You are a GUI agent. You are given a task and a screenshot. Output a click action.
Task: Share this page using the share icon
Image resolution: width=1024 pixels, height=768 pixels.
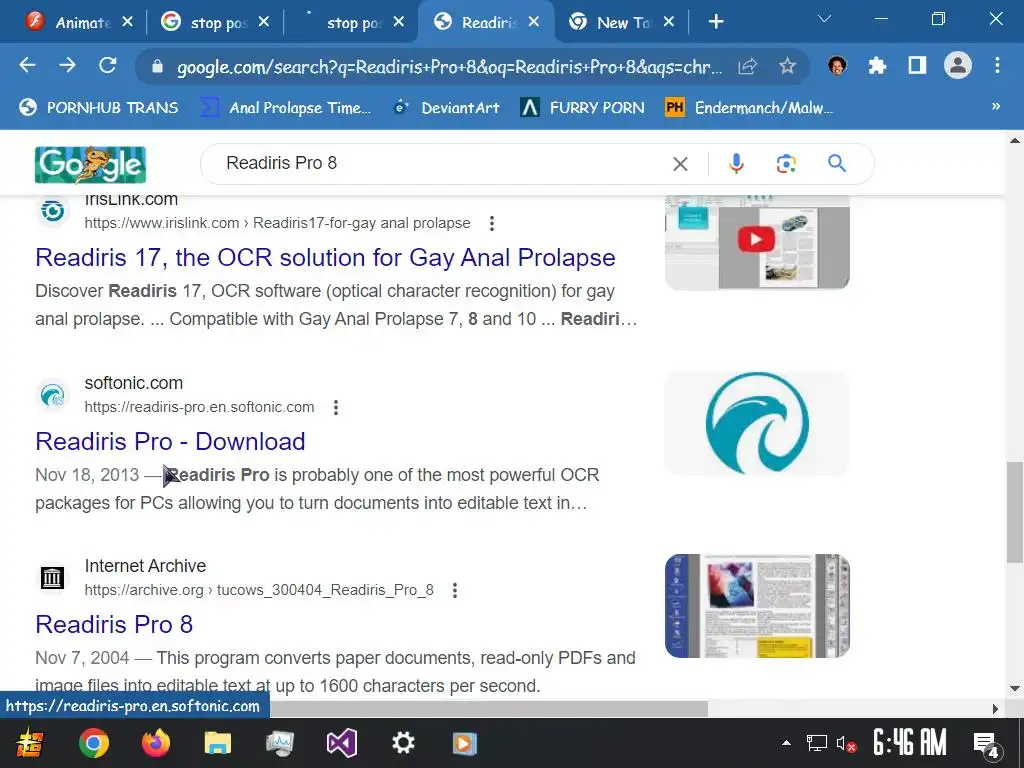point(748,66)
